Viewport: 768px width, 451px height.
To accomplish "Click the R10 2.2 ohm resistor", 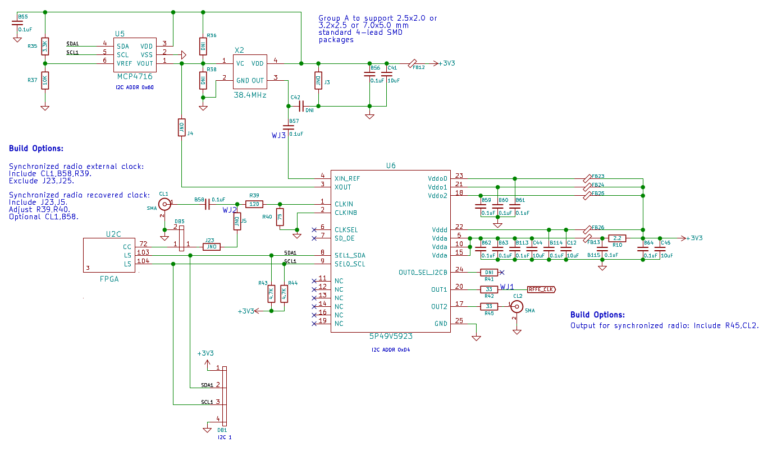I will [617, 238].
